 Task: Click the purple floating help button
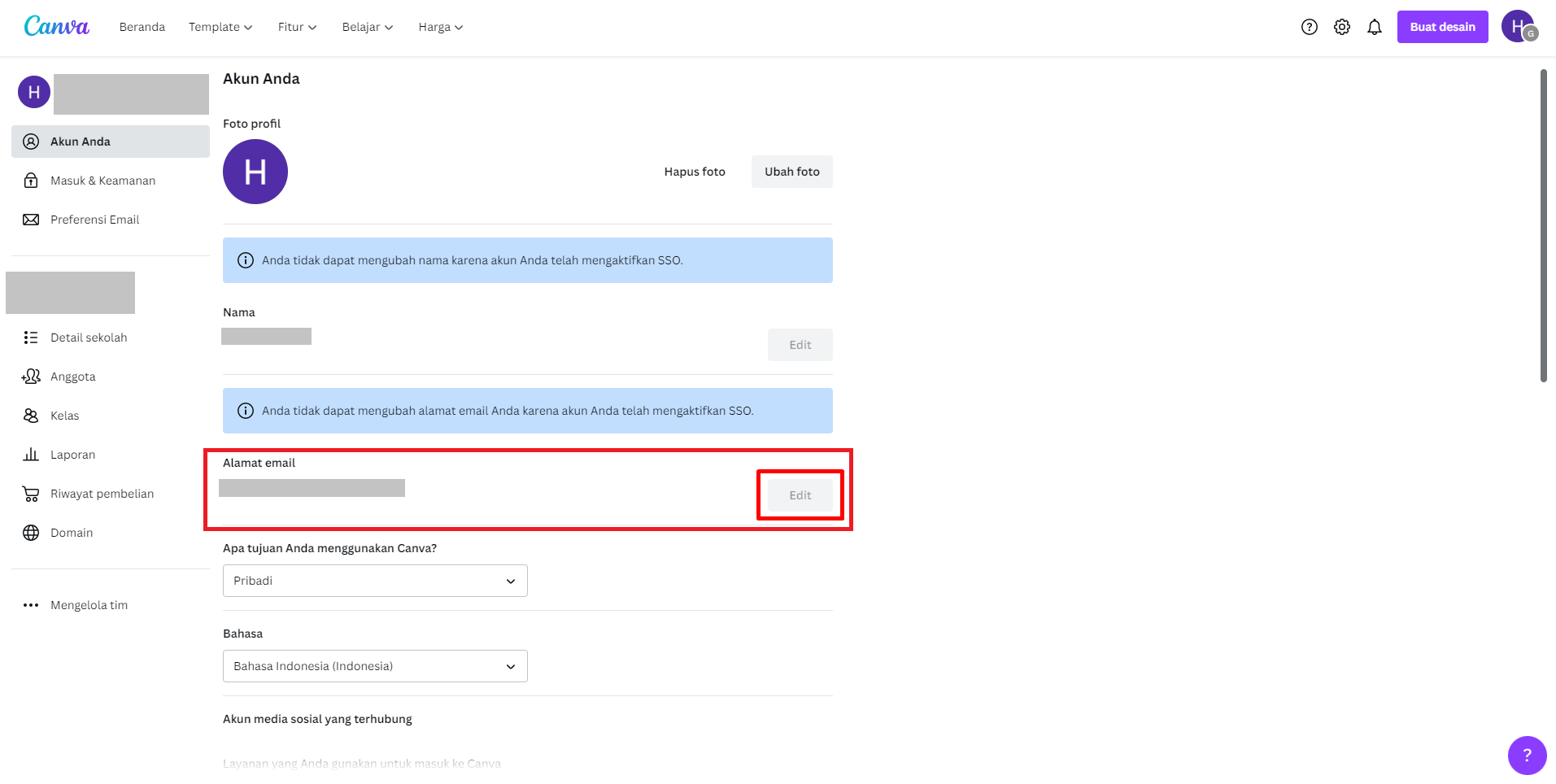pos(1526,756)
